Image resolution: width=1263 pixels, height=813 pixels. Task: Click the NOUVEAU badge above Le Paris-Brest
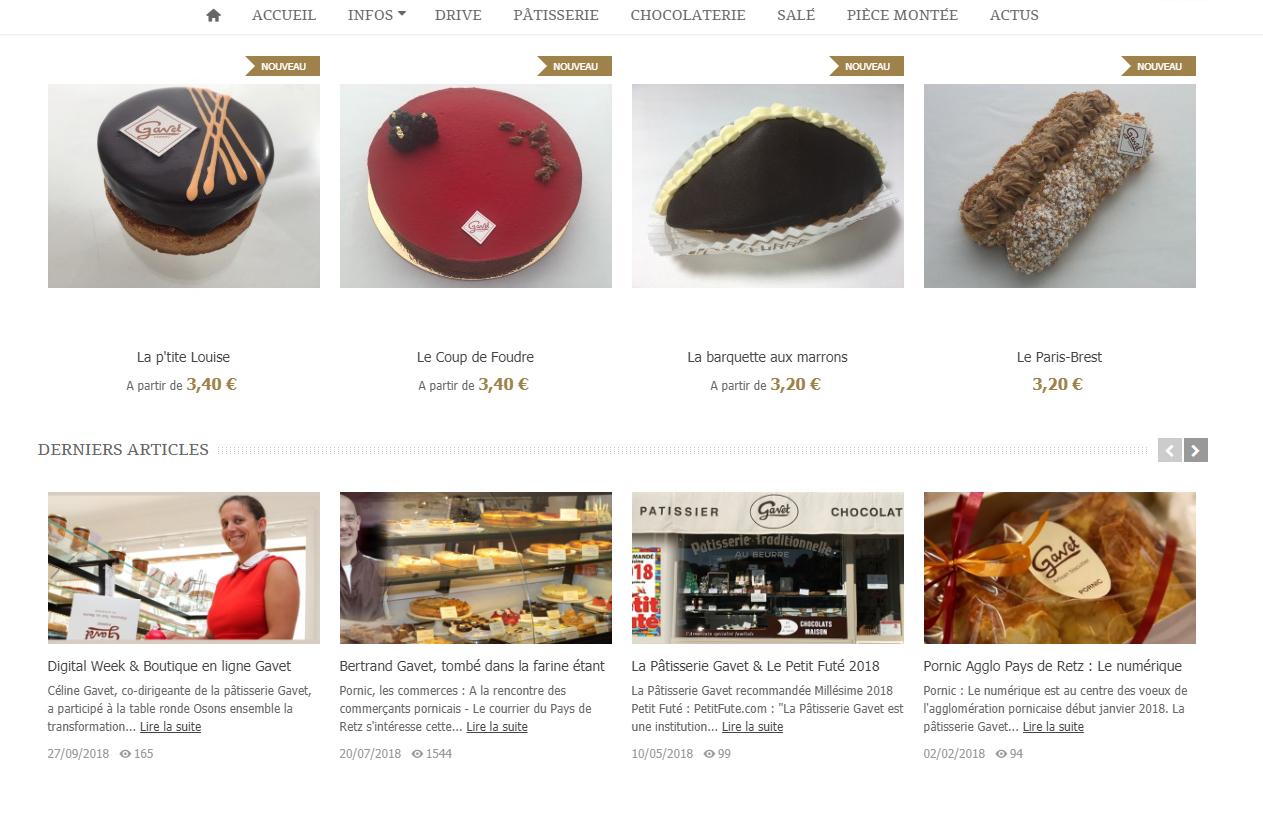tap(1158, 66)
